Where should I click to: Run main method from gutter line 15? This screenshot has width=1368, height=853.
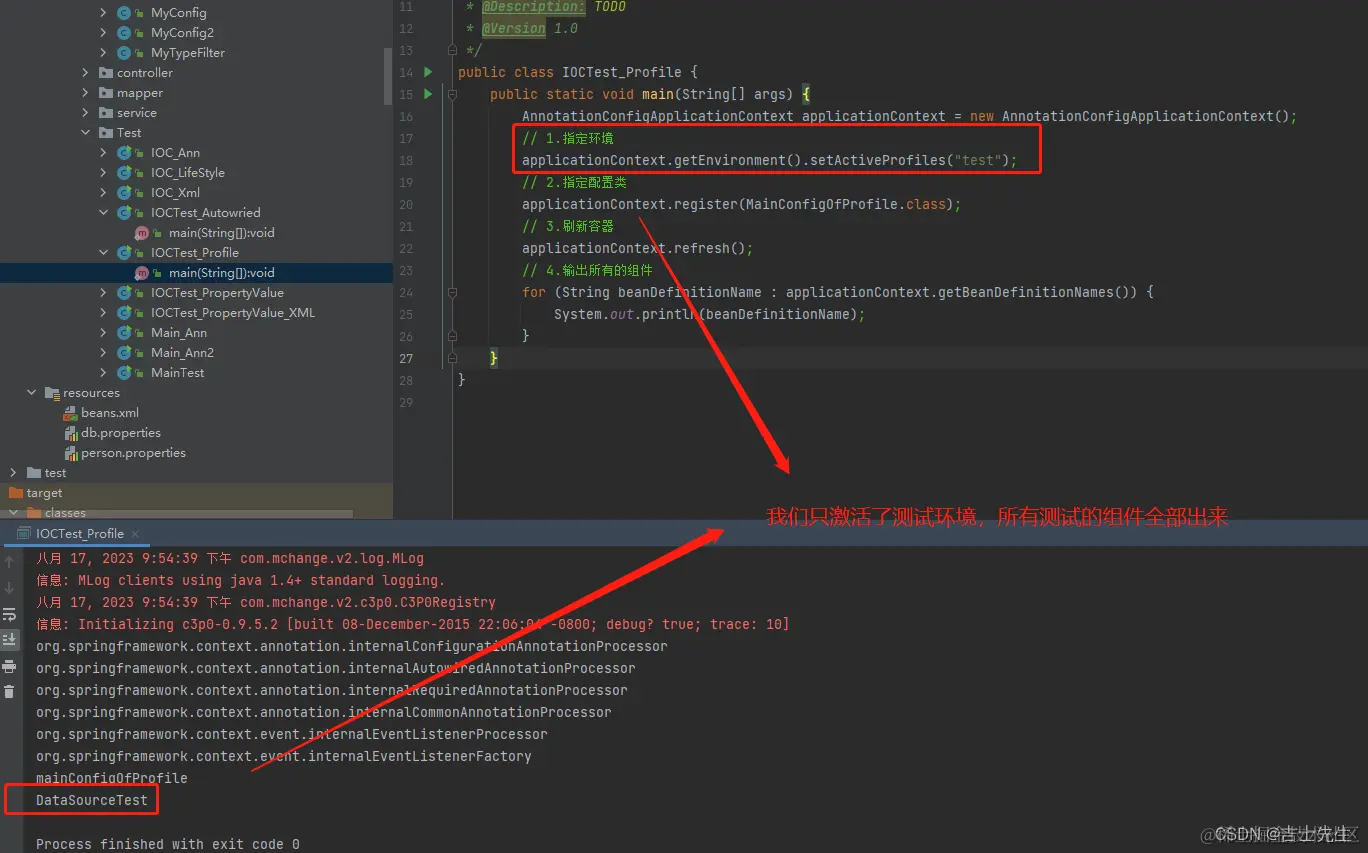pos(428,94)
